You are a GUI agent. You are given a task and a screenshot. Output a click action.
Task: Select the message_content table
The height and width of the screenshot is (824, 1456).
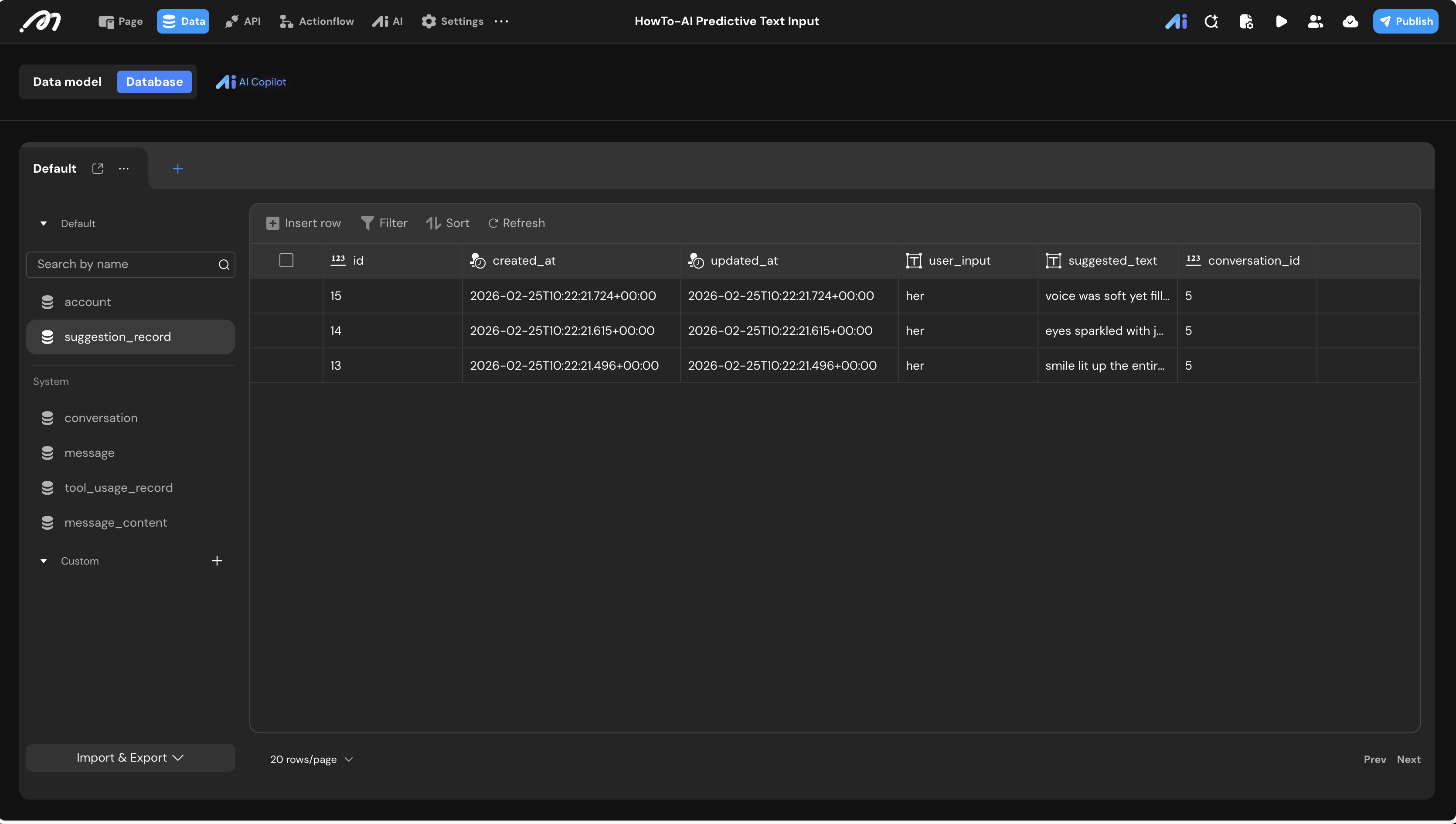tap(116, 522)
